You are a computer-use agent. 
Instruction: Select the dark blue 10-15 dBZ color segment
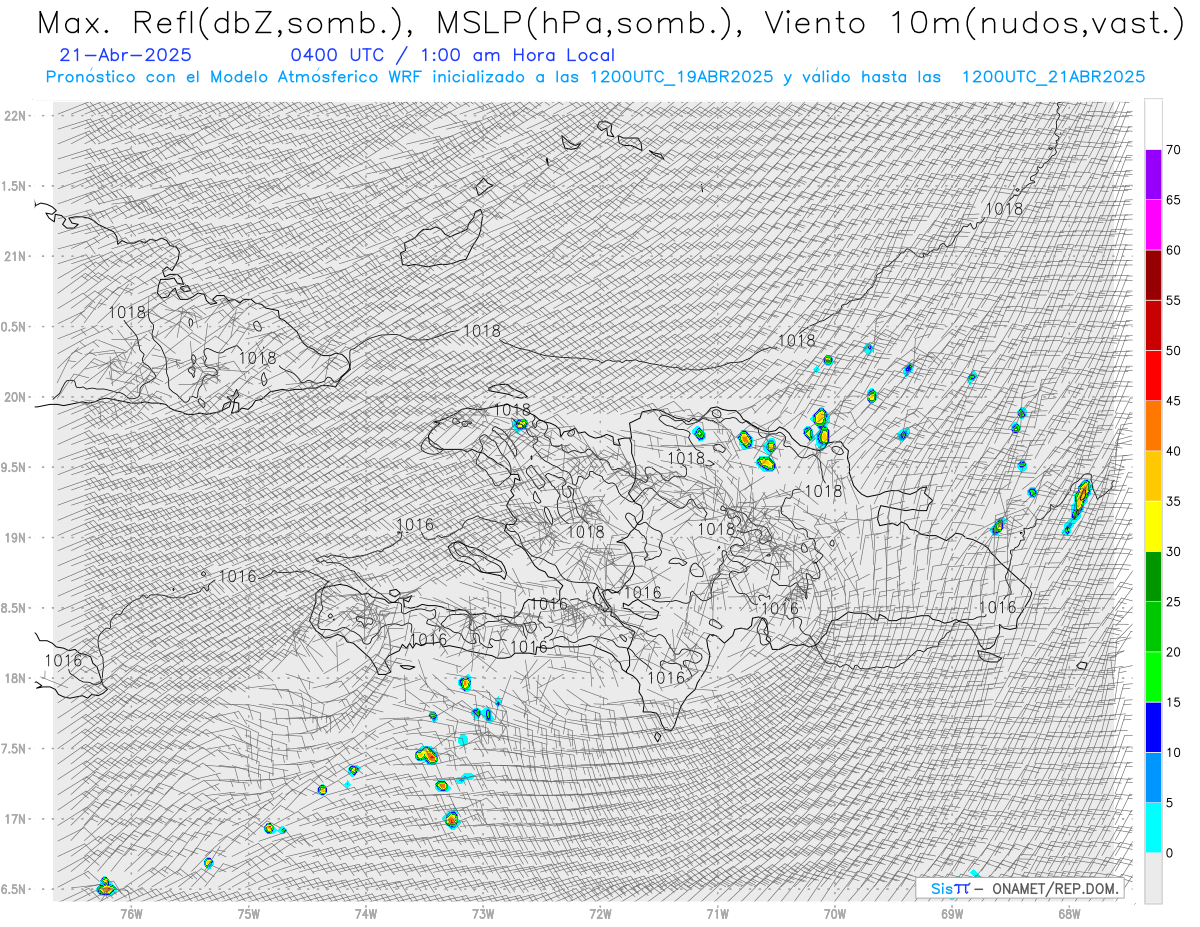[1153, 727]
